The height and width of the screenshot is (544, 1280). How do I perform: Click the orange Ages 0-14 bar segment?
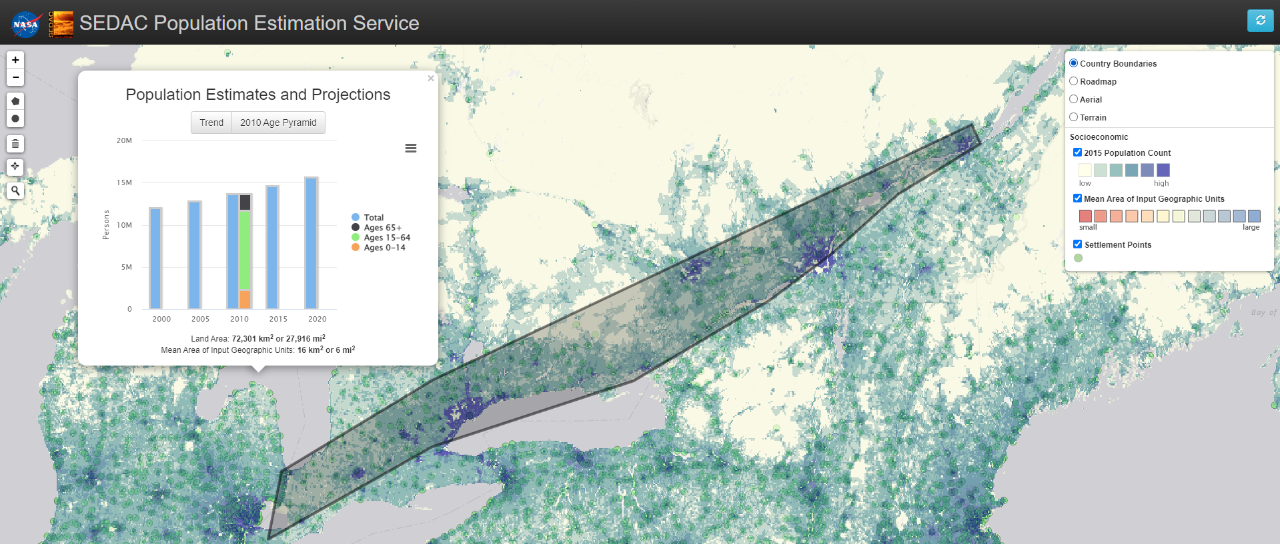click(245, 299)
